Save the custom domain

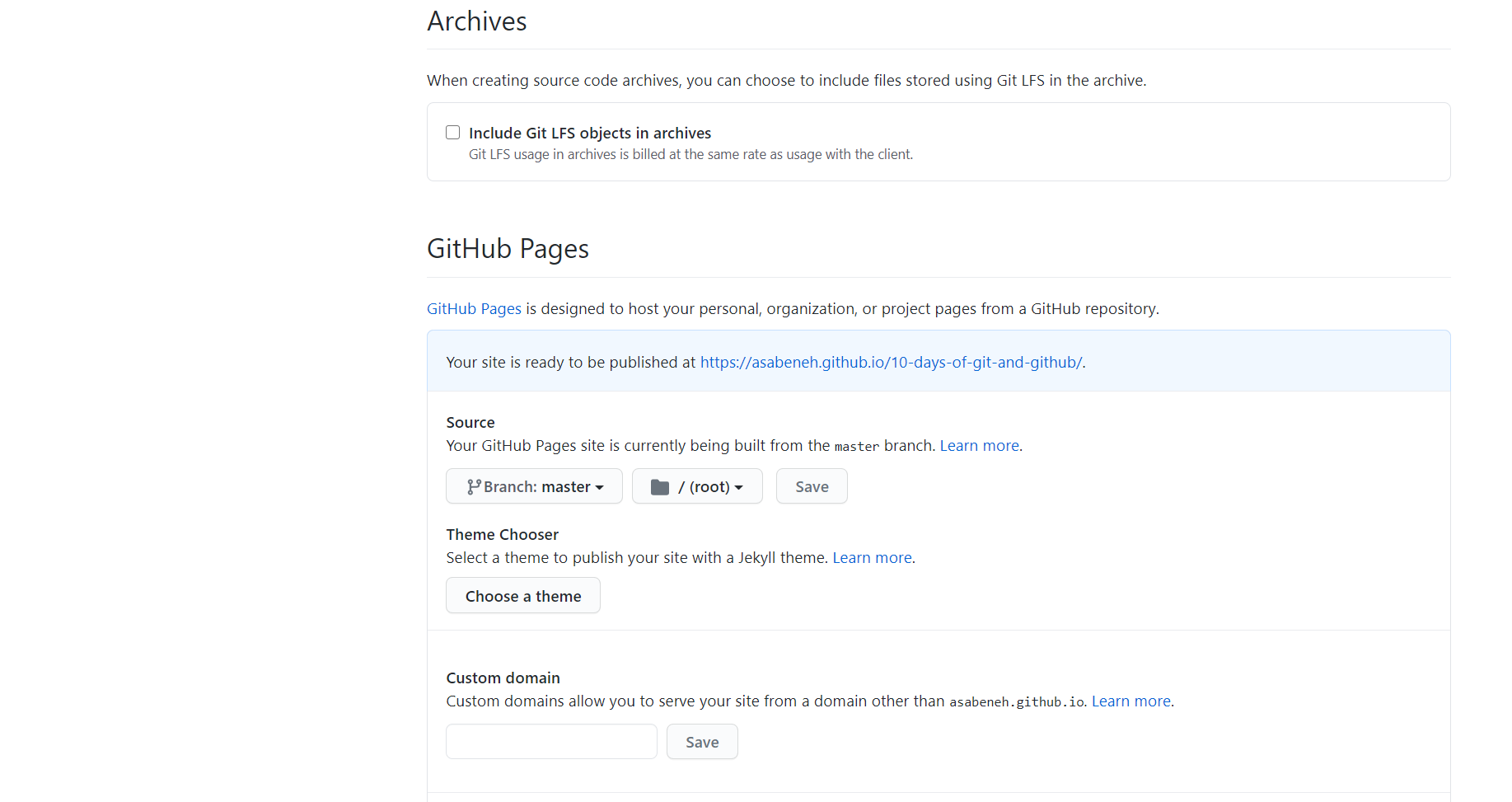click(x=702, y=742)
